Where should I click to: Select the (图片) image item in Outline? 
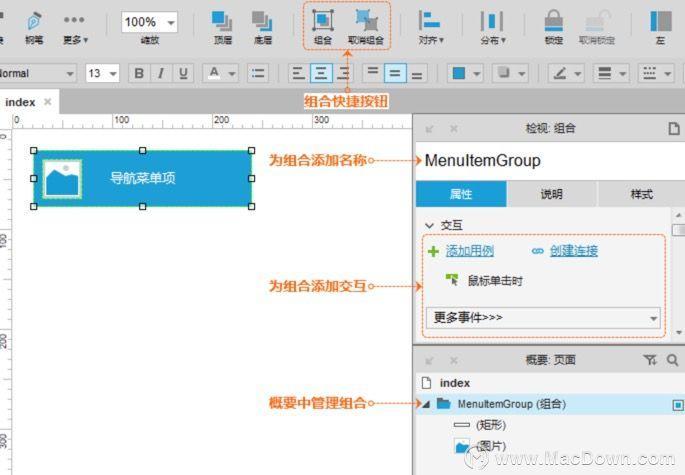(x=491, y=446)
